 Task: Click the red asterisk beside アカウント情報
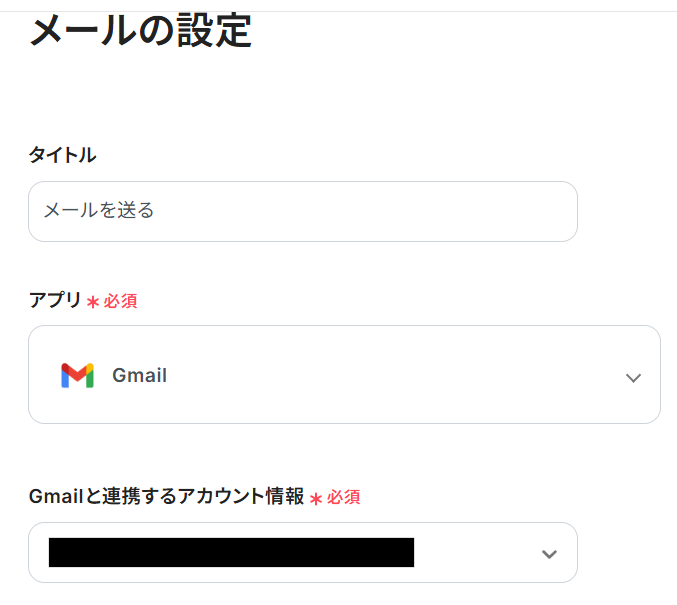coord(316,498)
